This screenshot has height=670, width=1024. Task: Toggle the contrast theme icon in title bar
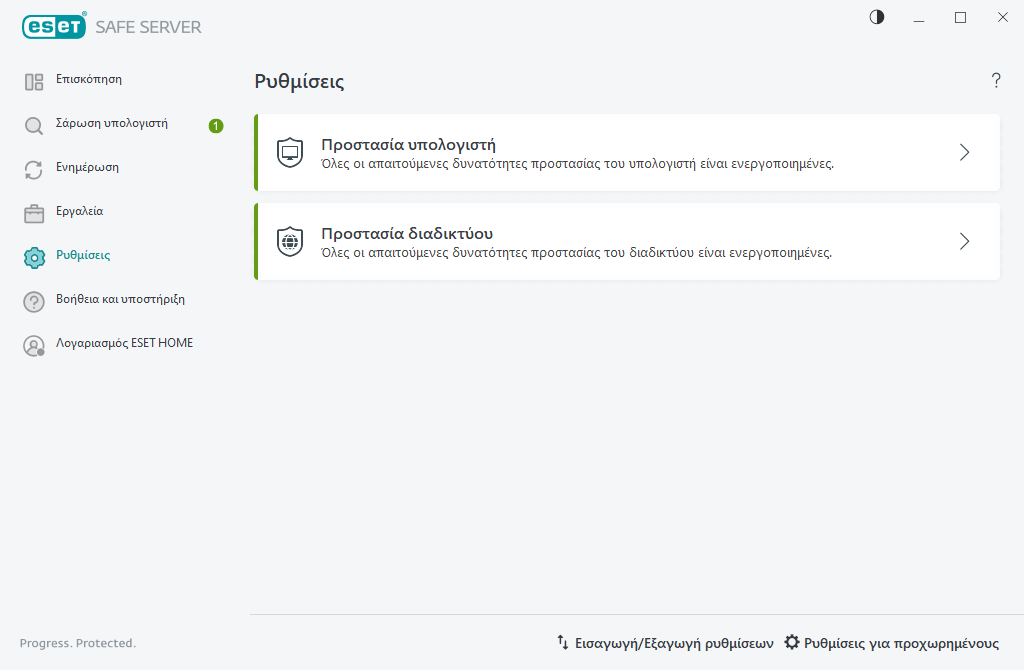pos(877,17)
